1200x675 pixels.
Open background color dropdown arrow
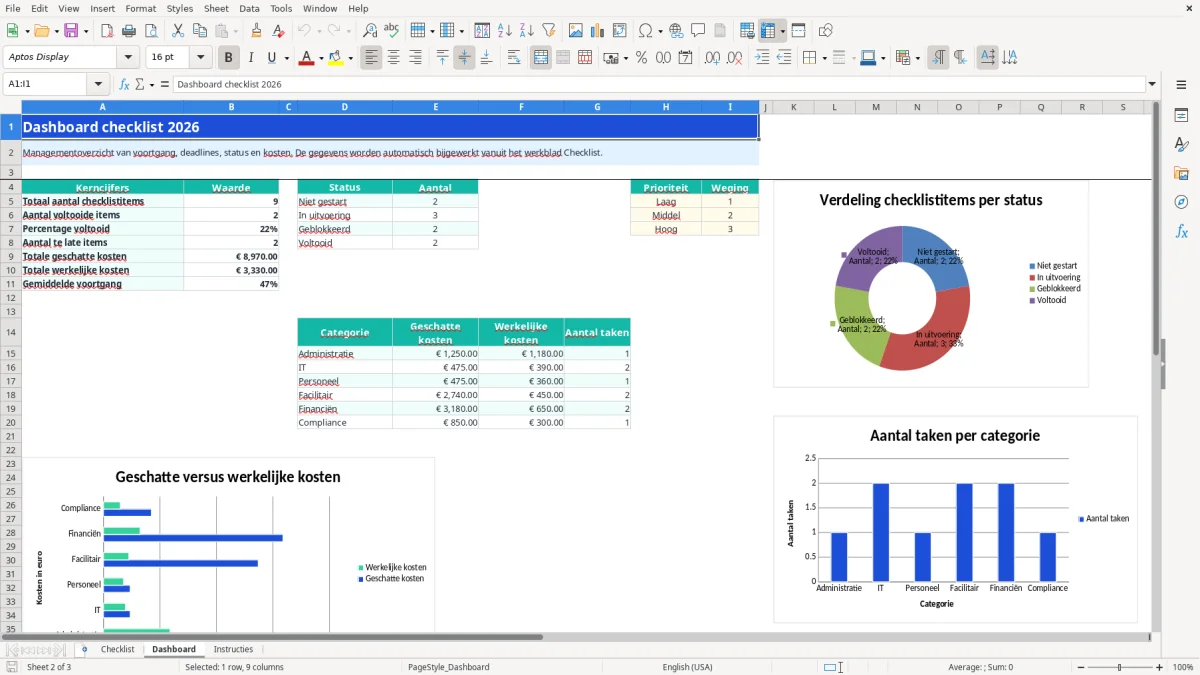350,58
